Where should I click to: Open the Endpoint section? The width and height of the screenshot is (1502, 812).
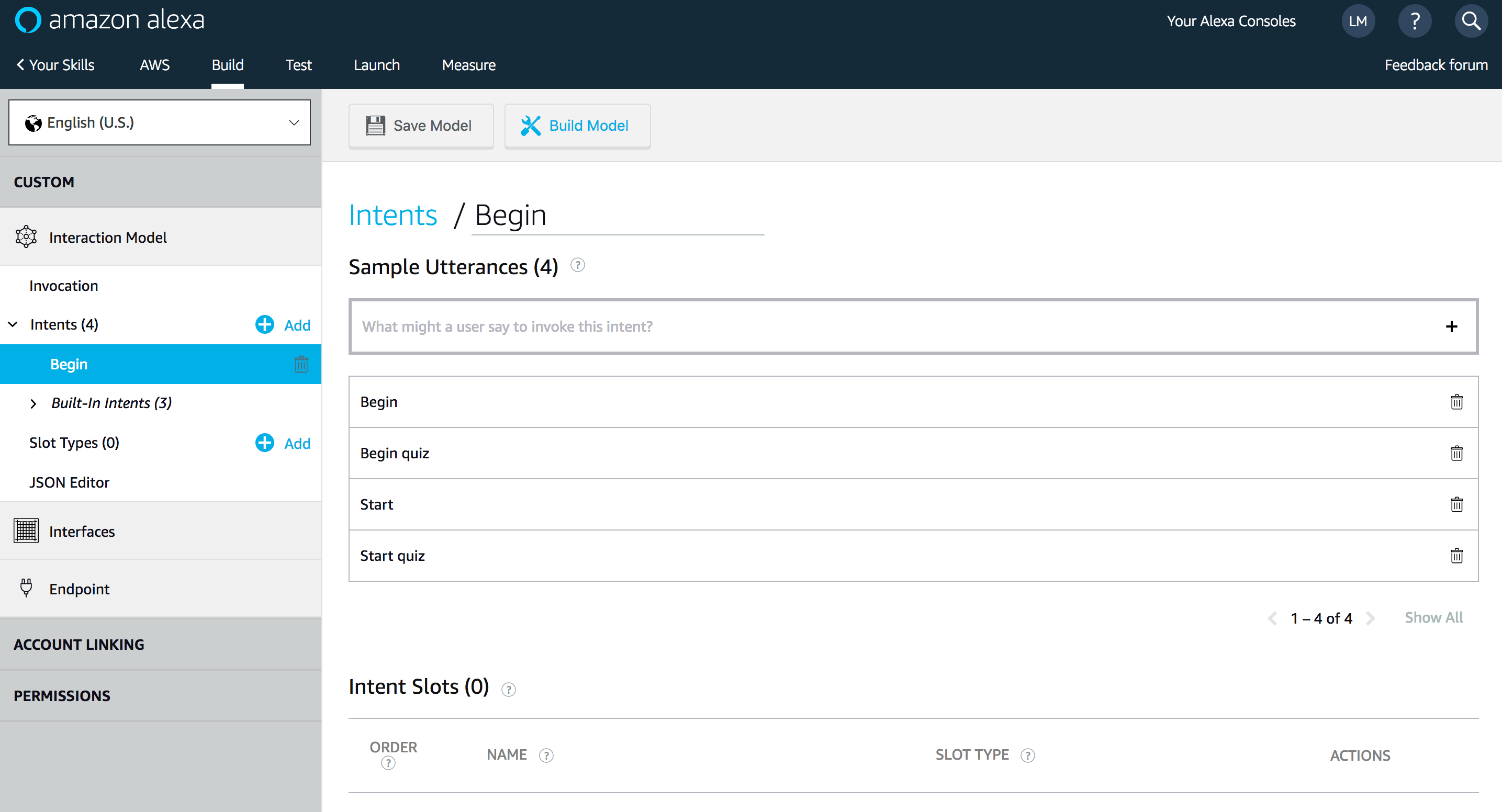point(160,589)
